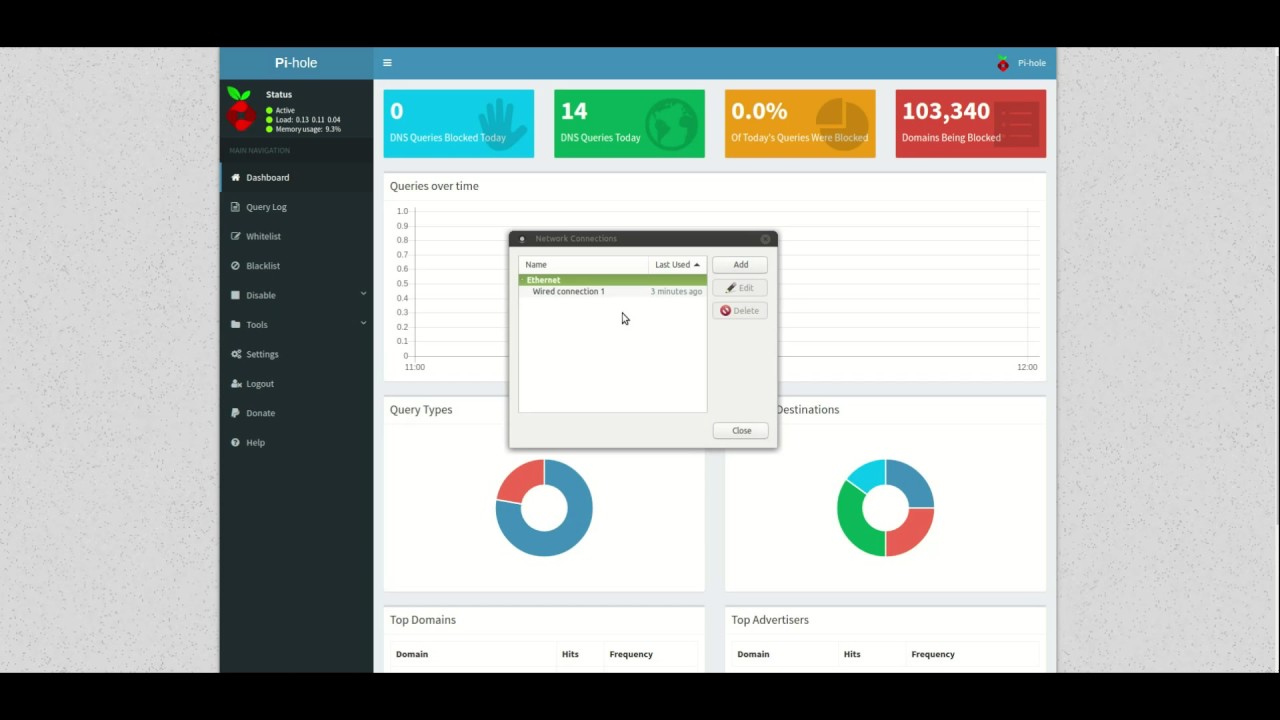Click the Domains Being Blocked card

pyautogui.click(x=971, y=124)
